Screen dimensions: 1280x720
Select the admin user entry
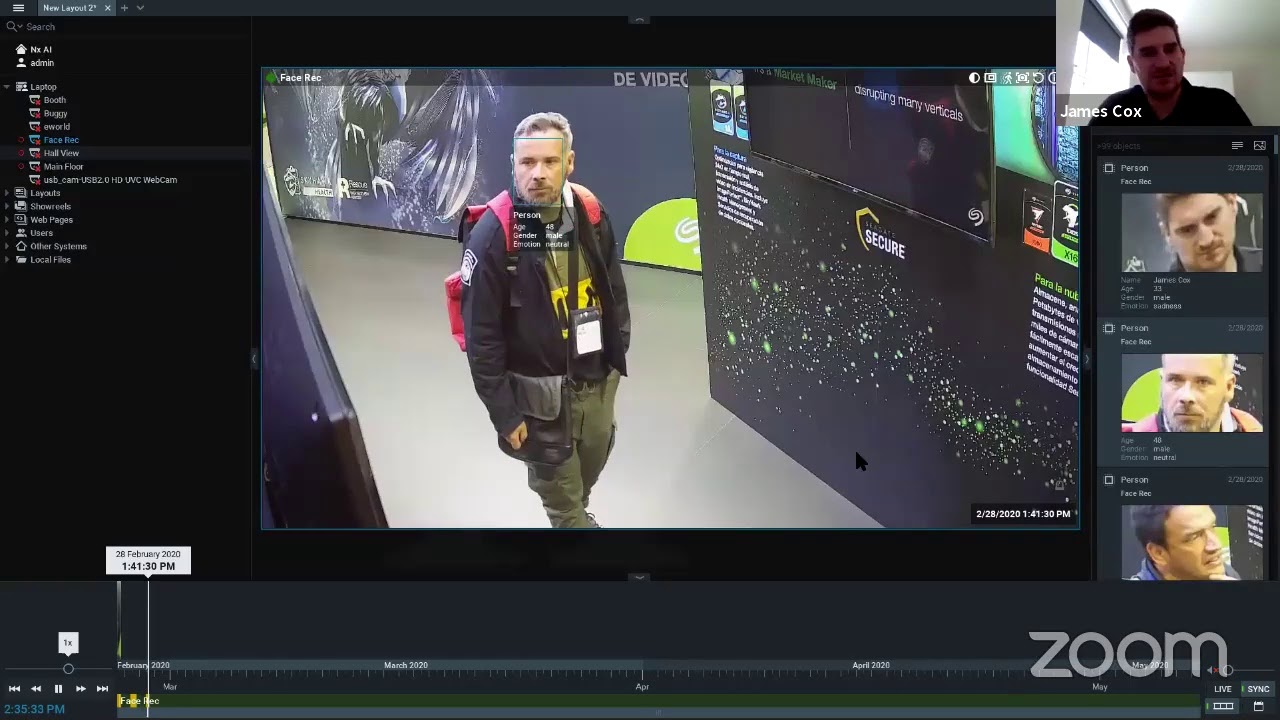(x=42, y=63)
